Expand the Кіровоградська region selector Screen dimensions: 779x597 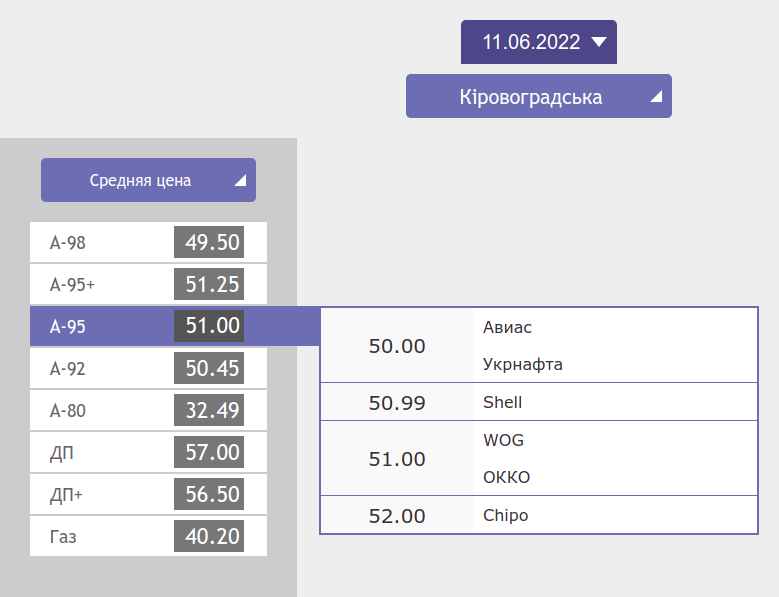[538, 97]
